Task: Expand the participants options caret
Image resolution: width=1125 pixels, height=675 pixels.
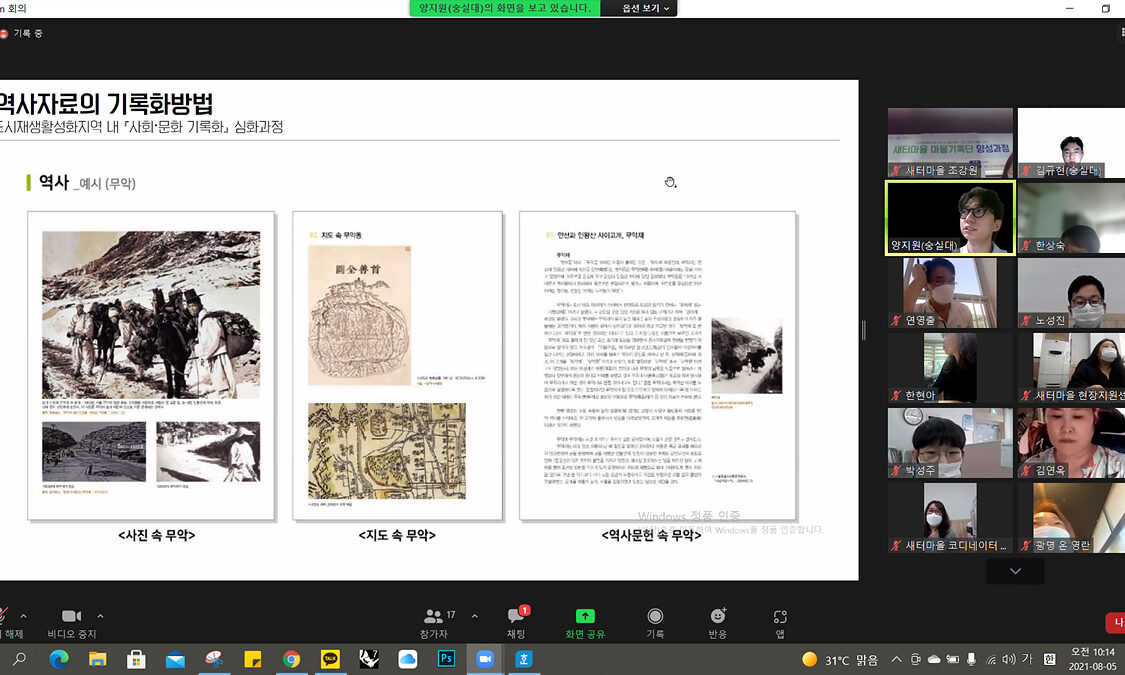Action: click(x=474, y=616)
